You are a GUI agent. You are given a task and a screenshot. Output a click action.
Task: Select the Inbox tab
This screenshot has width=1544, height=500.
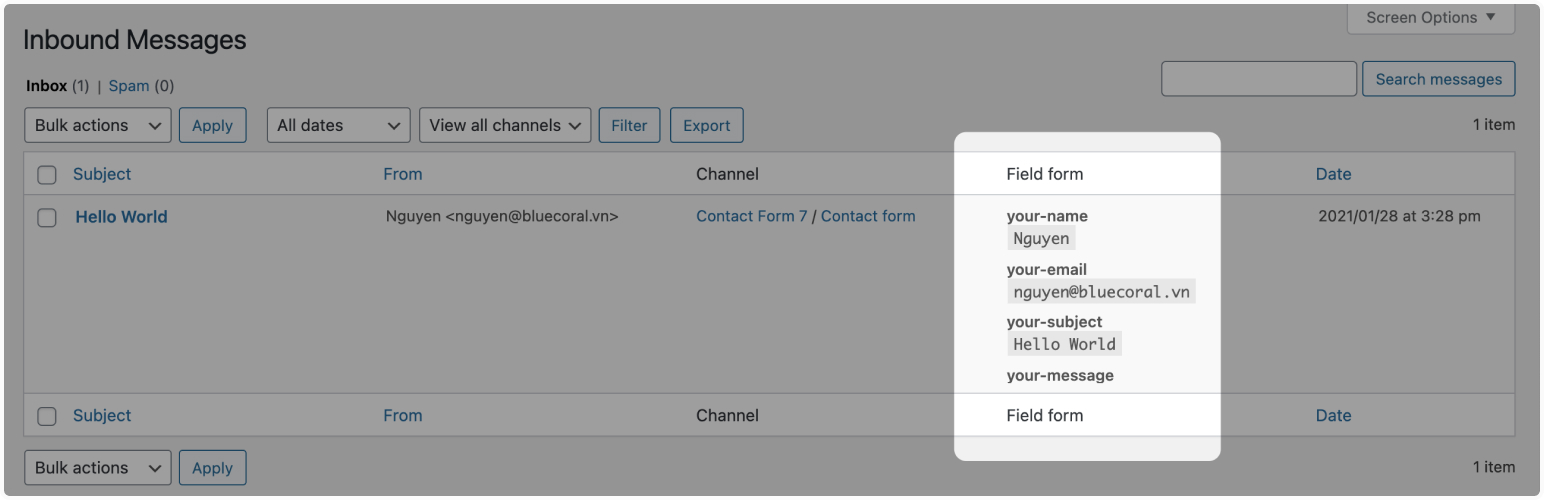[x=47, y=86]
